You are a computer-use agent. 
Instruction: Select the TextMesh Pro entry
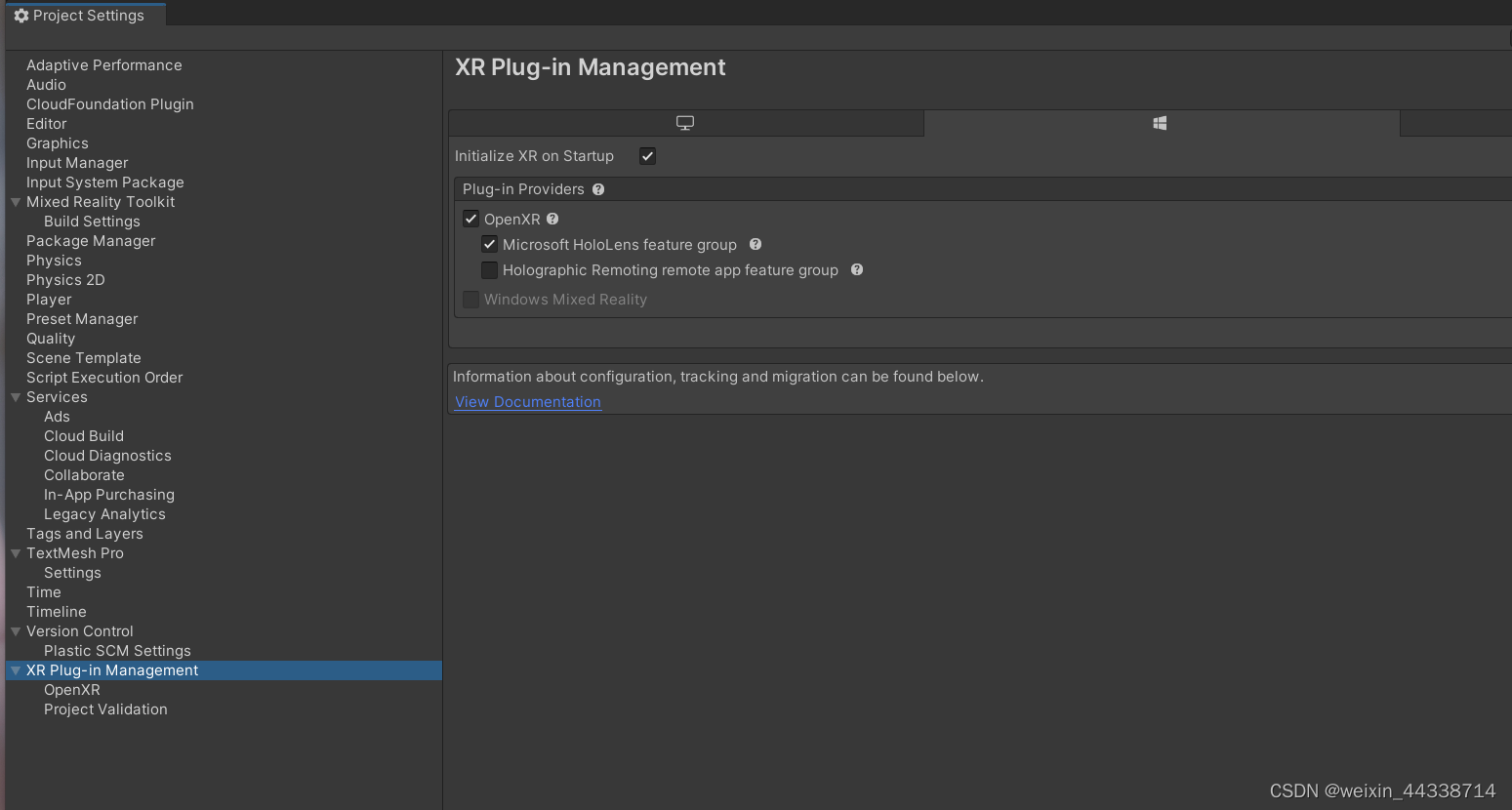point(75,553)
